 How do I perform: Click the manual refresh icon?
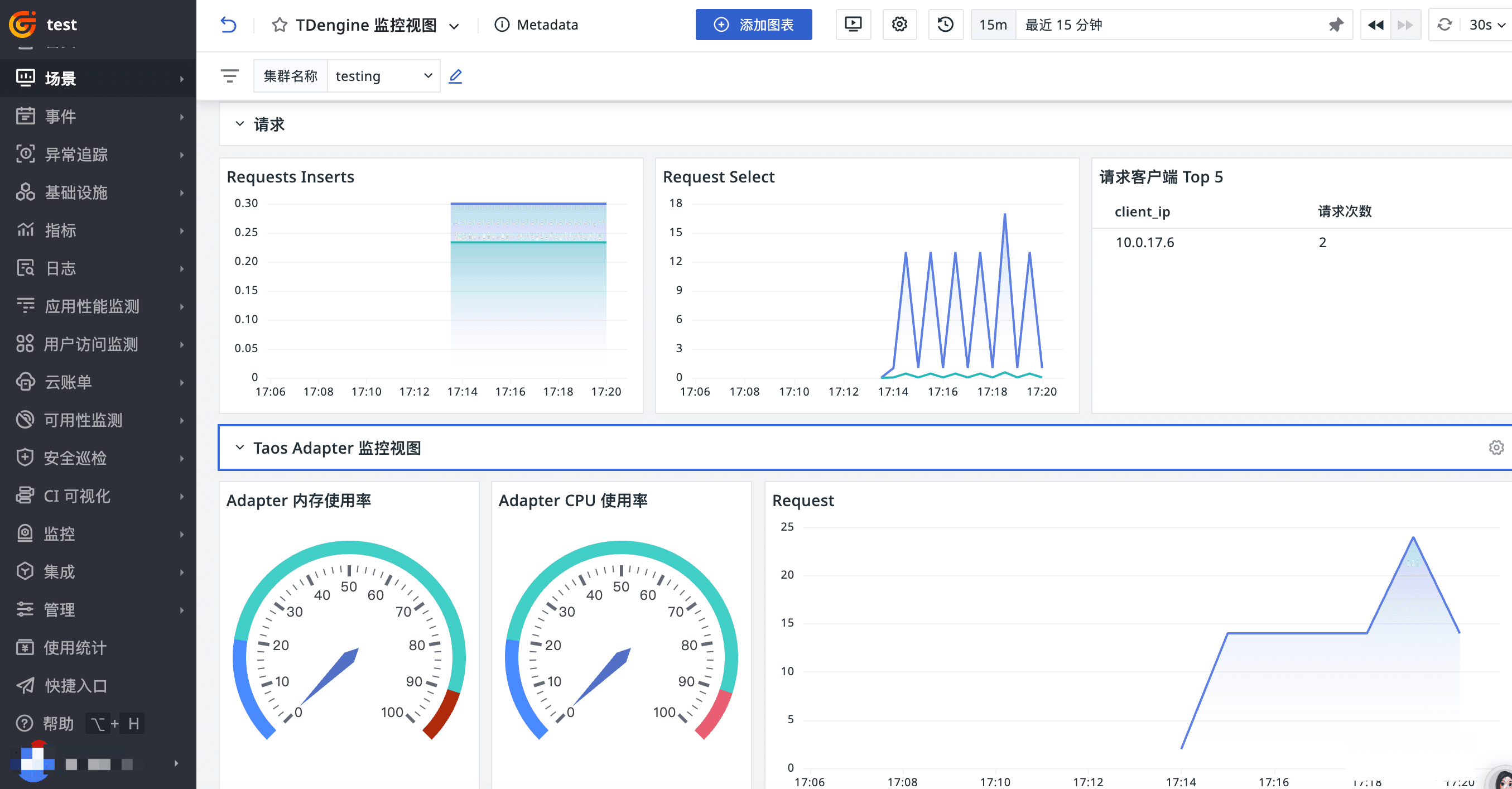pos(1444,25)
